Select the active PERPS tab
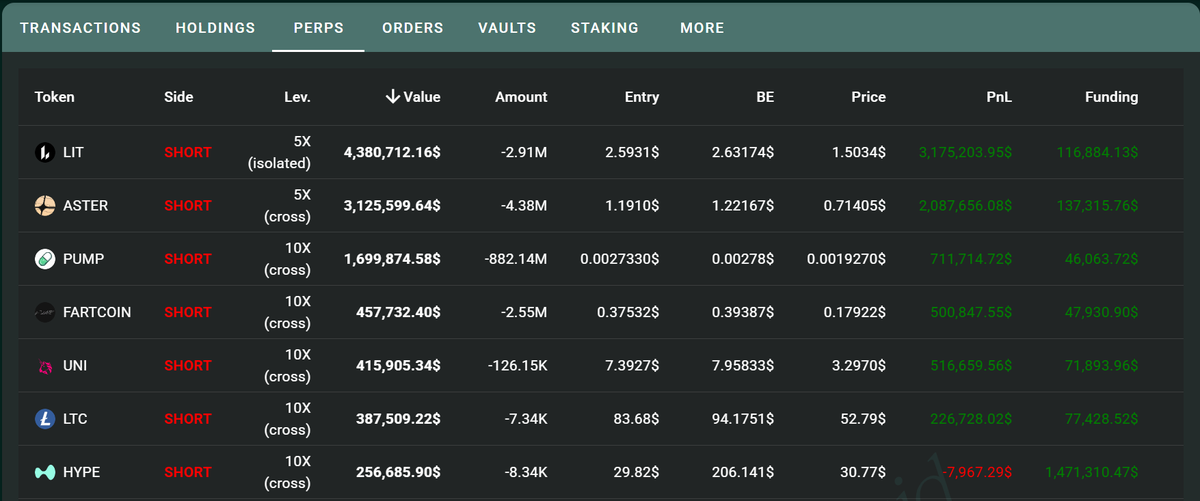1200x501 pixels. click(319, 28)
